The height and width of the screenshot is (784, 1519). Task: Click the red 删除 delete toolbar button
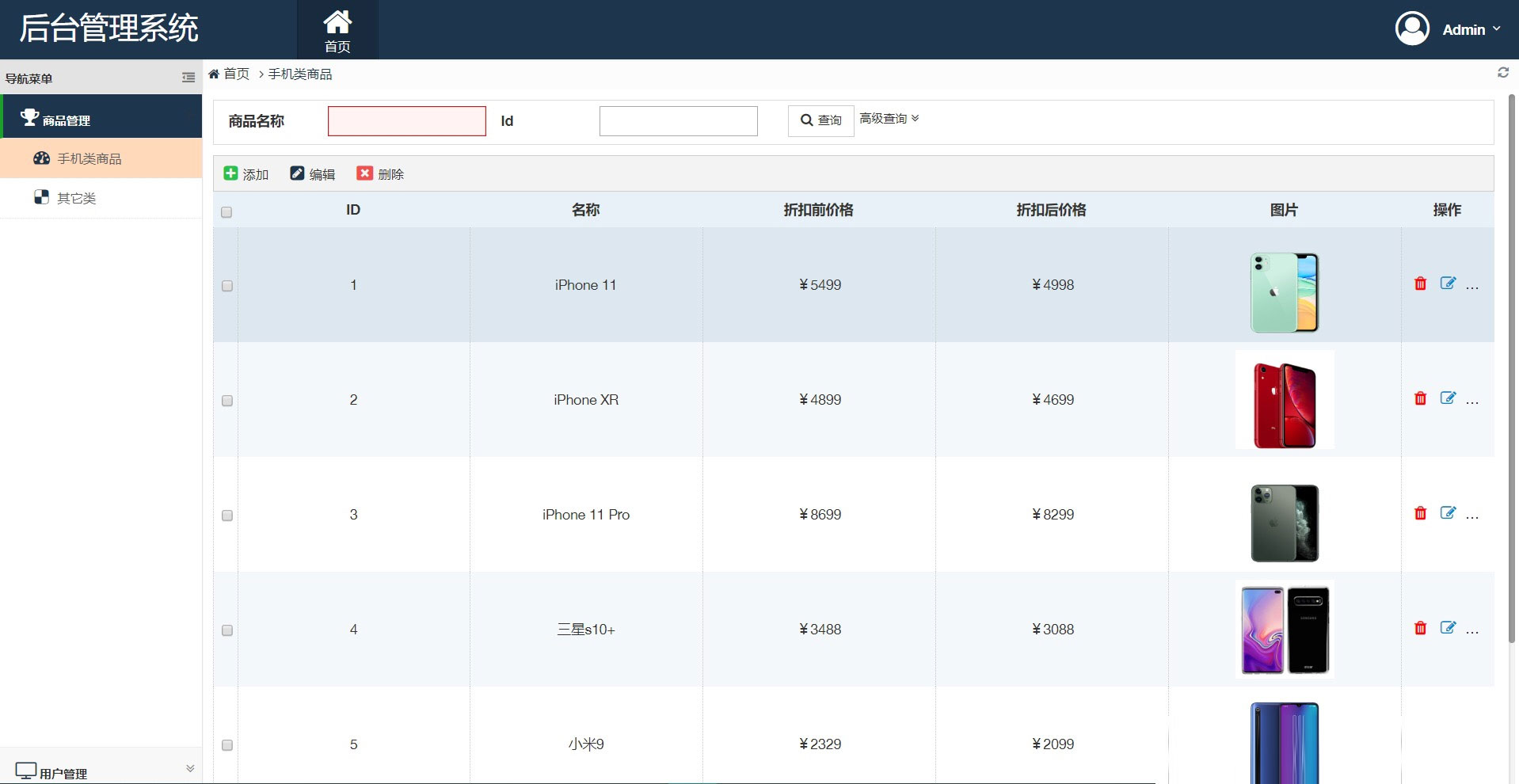pos(380,173)
